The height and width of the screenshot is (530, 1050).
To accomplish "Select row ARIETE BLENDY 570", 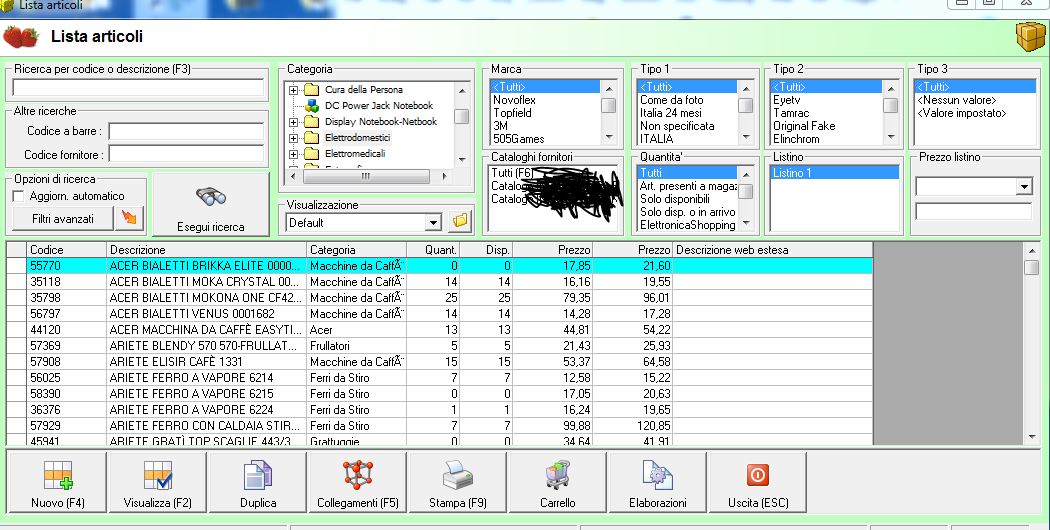I will 439,346.
